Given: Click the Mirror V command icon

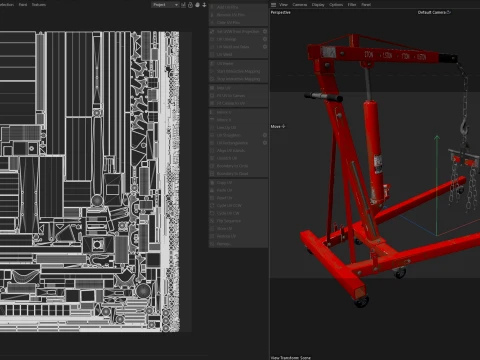Looking at the screenshot, I should [212, 120].
